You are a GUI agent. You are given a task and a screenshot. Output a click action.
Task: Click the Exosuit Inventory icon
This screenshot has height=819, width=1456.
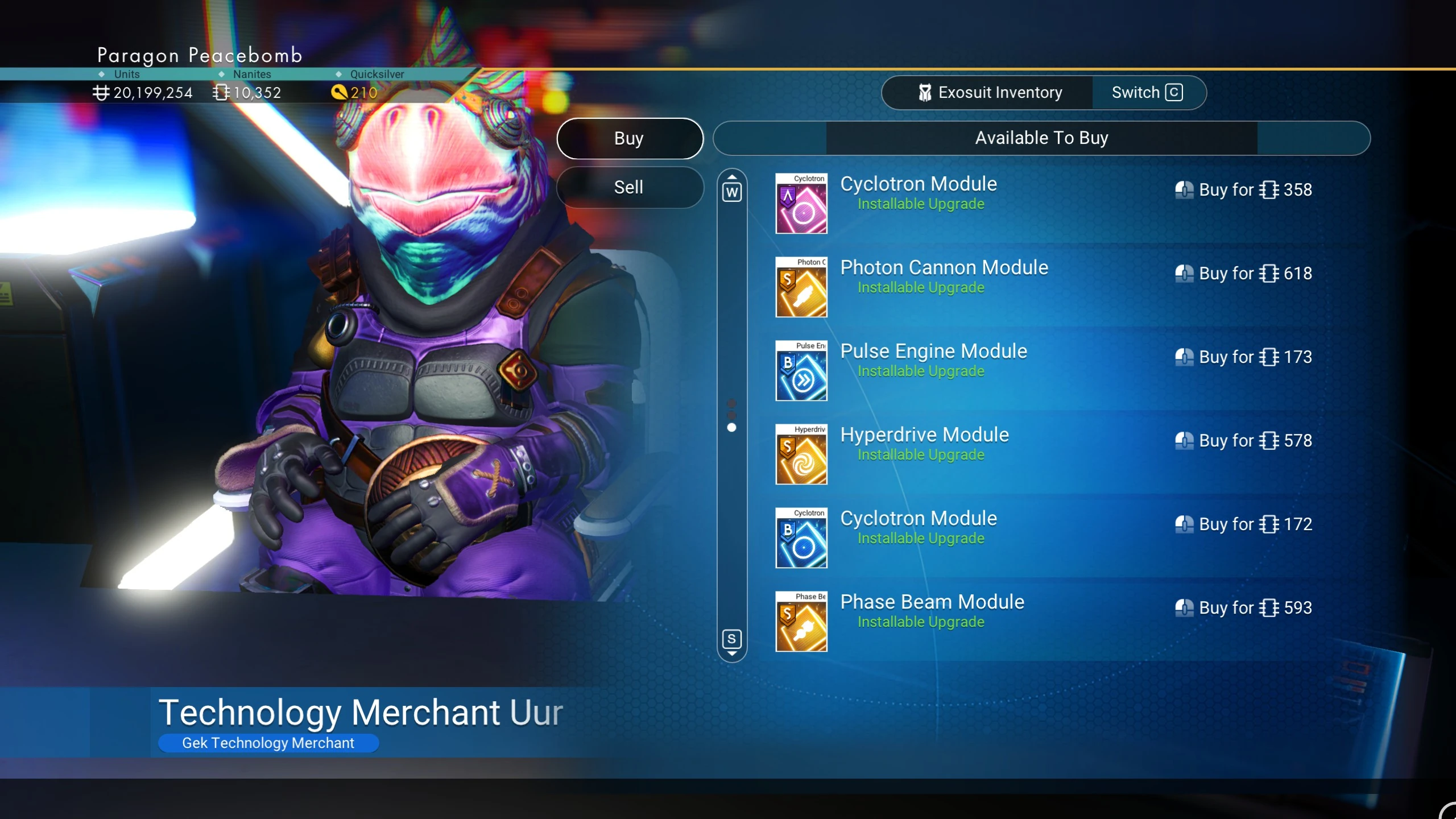click(x=925, y=92)
